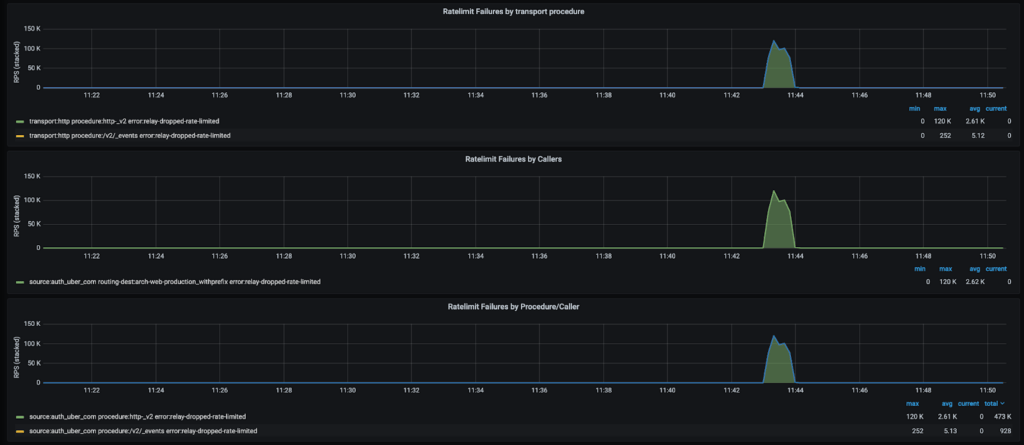Sort Callers legend by avg column

click(973, 269)
